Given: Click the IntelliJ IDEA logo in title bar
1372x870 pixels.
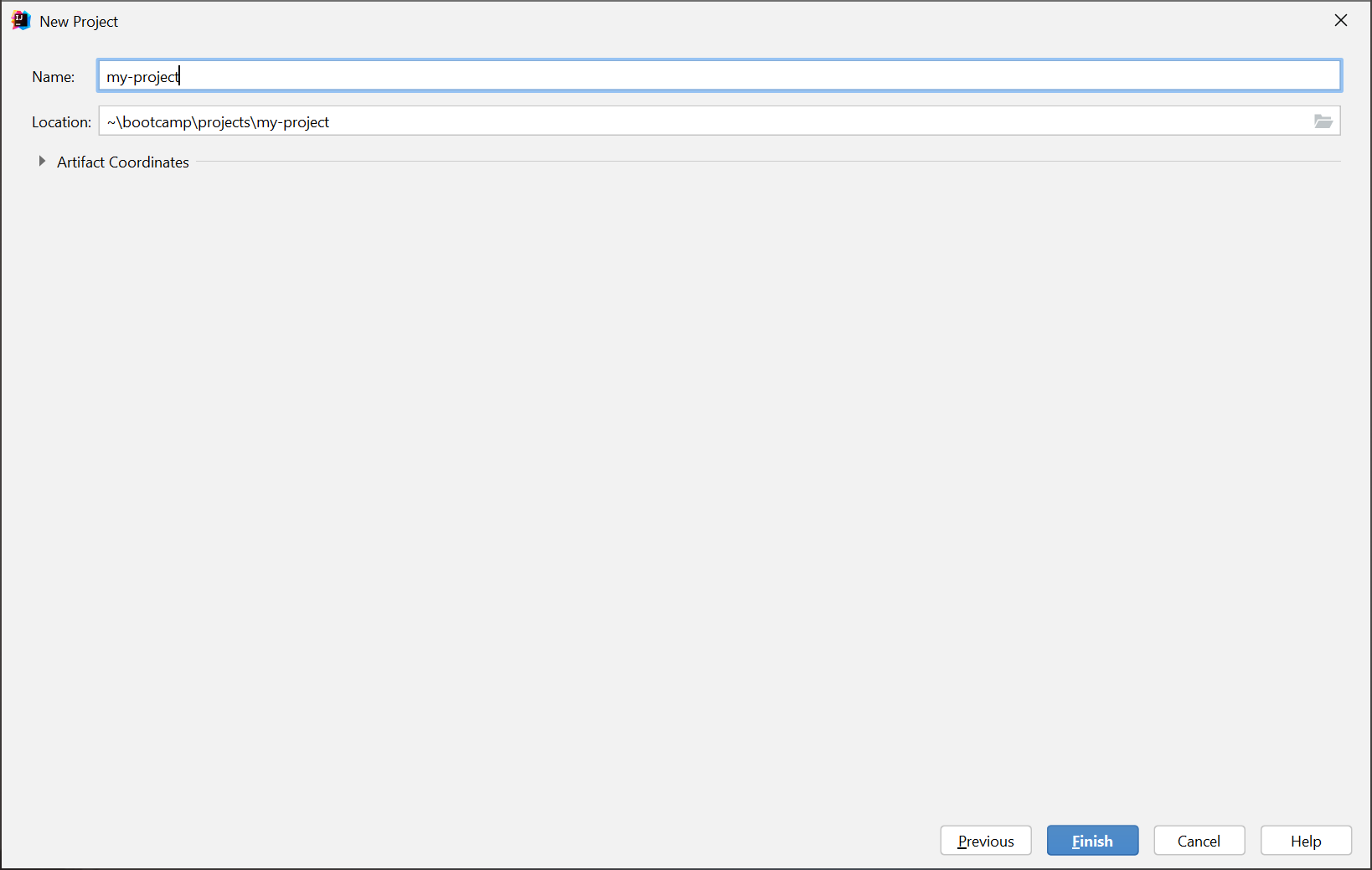Looking at the screenshot, I should click(x=21, y=21).
